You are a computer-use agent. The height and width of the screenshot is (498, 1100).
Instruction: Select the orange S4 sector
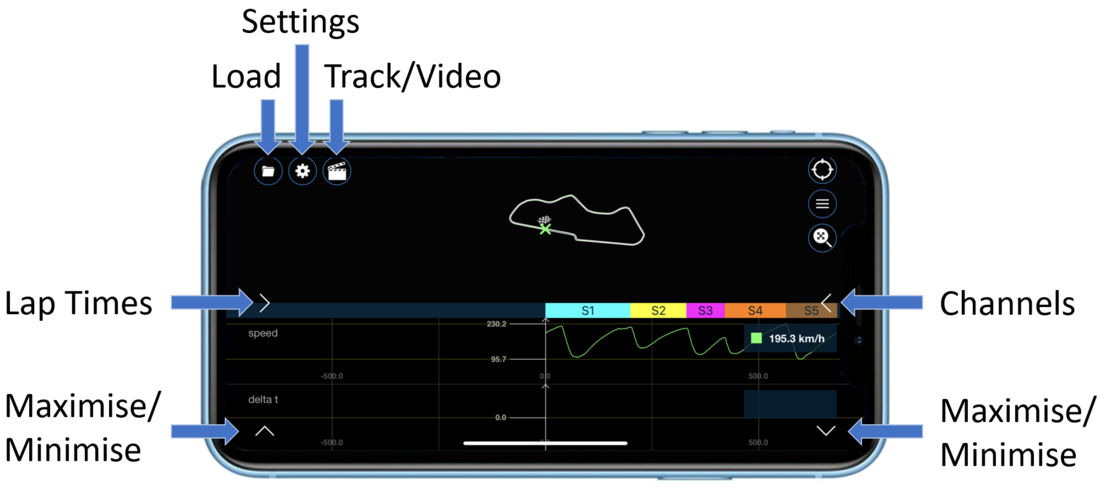[x=755, y=310]
